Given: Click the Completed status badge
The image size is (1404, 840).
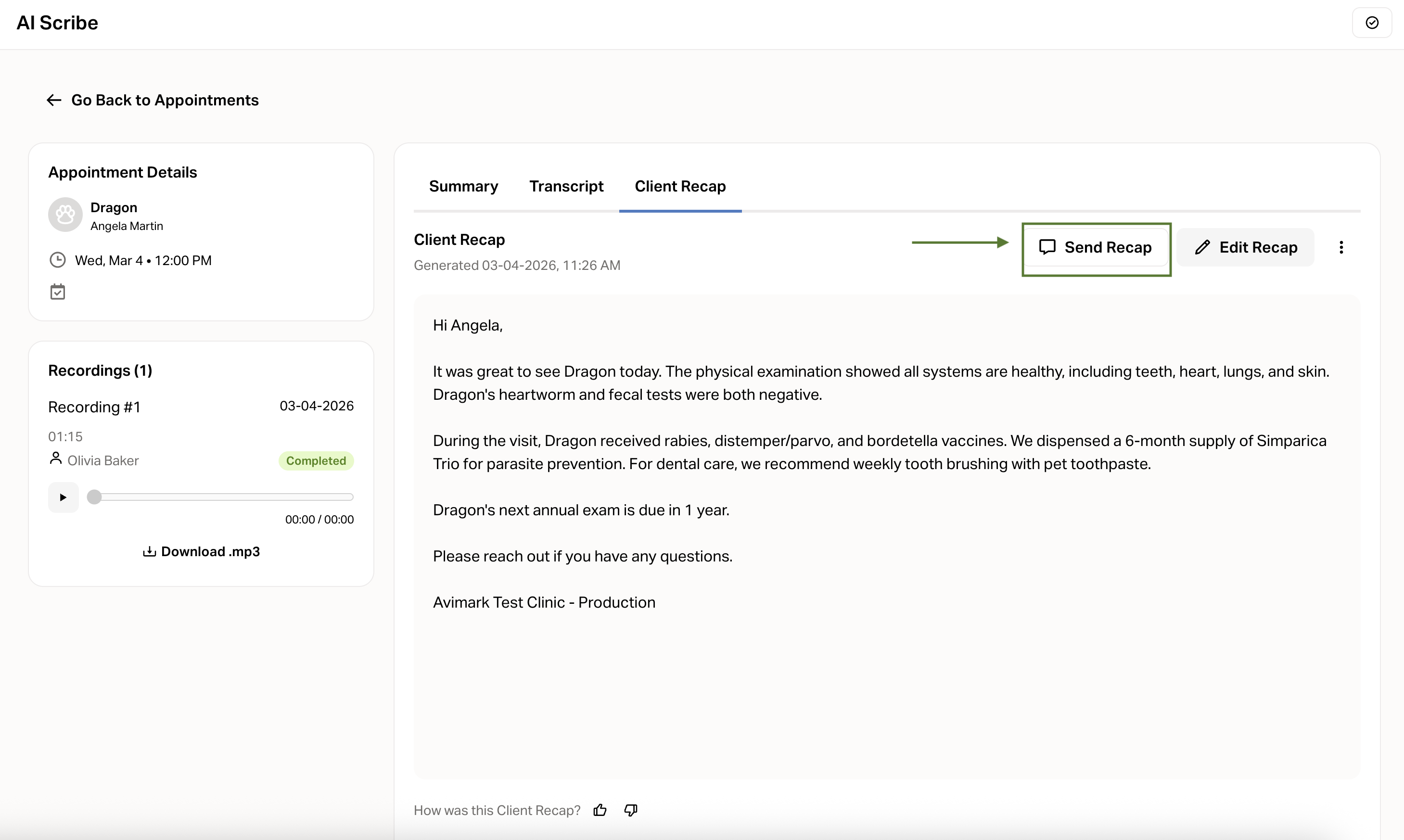Looking at the screenshot, I should tap(316, 461).
